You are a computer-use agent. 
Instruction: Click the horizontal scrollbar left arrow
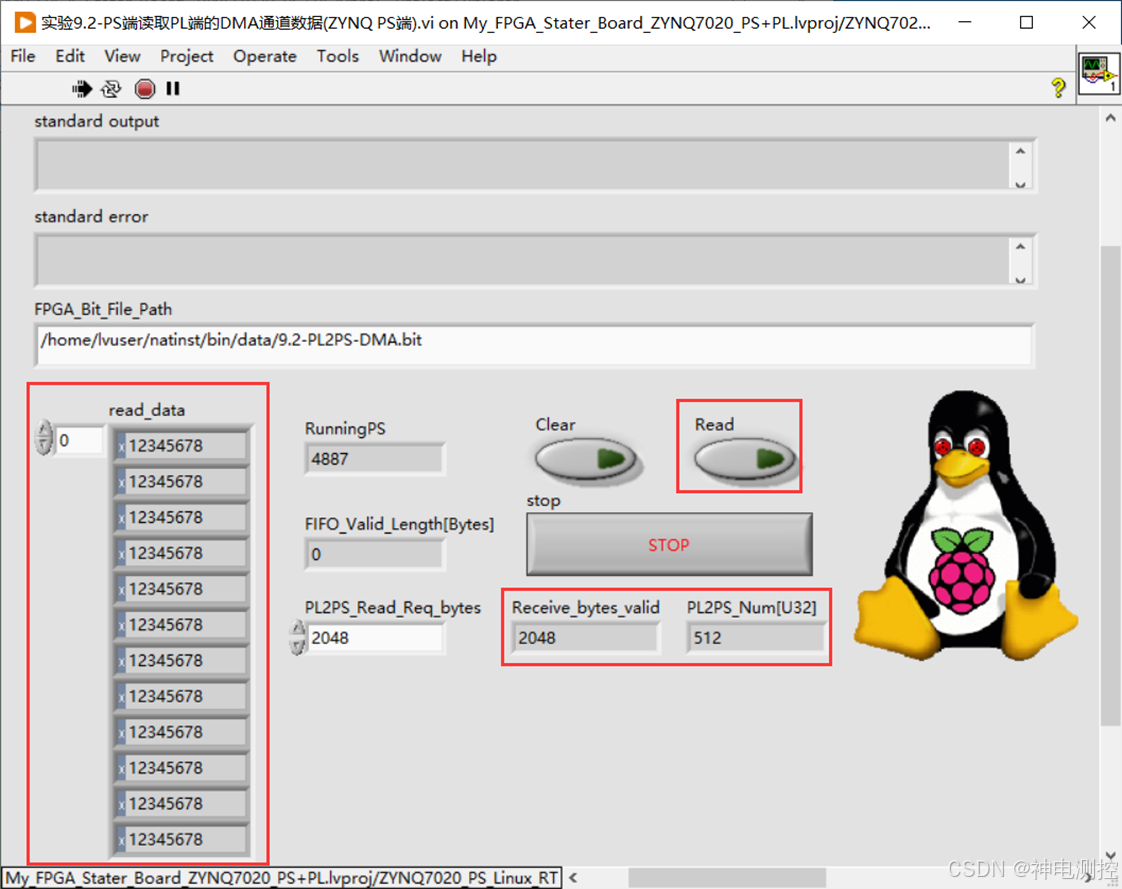tap(573, 877)
